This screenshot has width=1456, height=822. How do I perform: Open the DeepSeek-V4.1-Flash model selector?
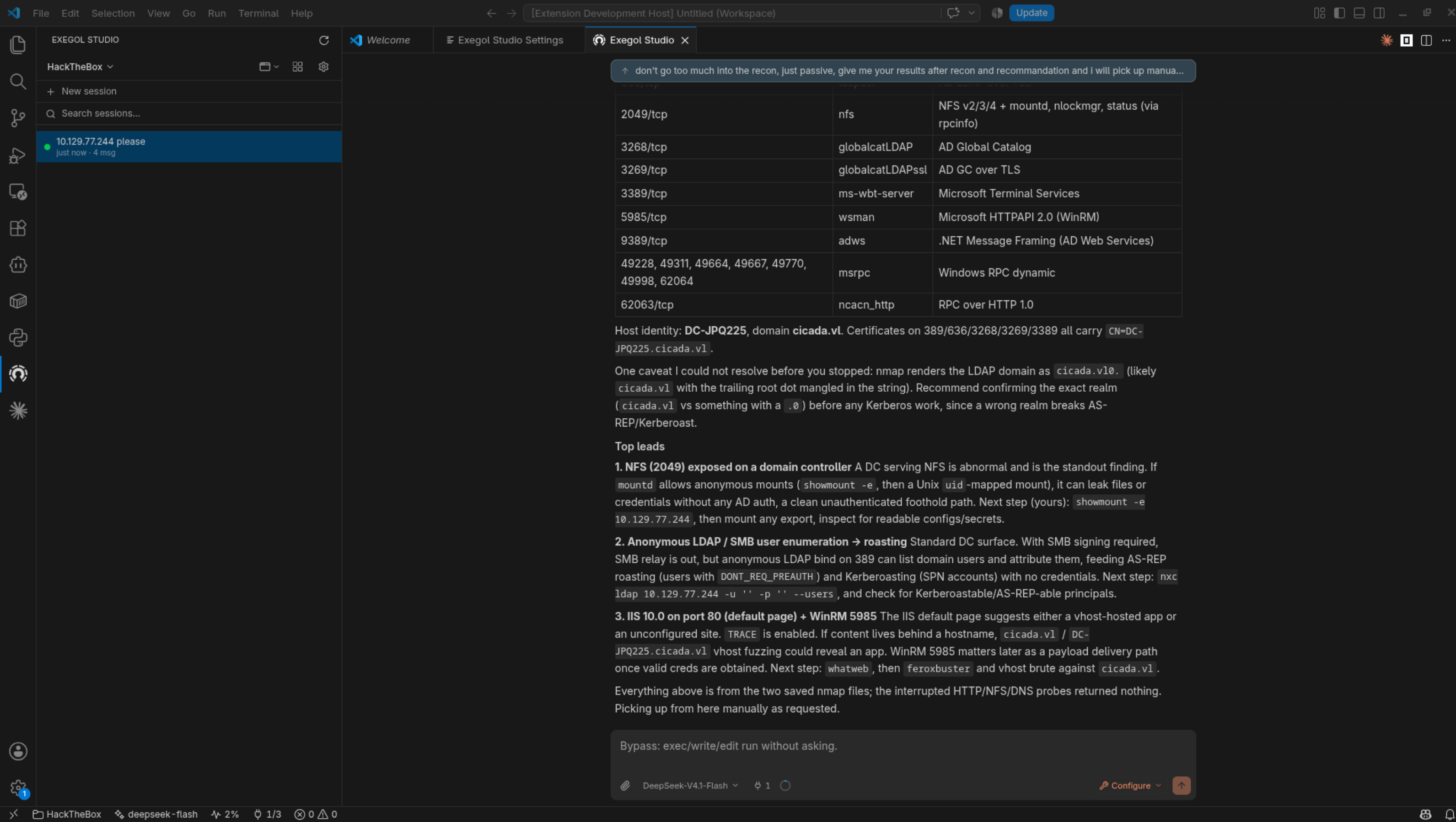coord(690,785)
